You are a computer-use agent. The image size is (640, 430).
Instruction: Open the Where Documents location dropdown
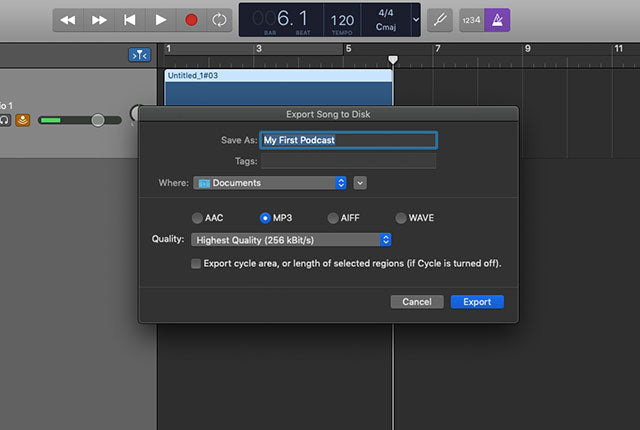(270, 183)
